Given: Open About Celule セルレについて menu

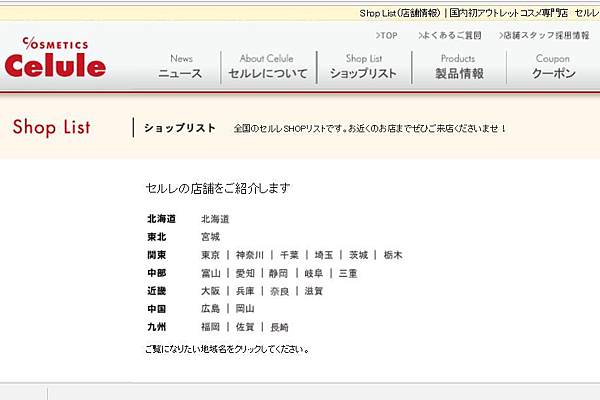Looking at the screenshot, I should (268, 67).
